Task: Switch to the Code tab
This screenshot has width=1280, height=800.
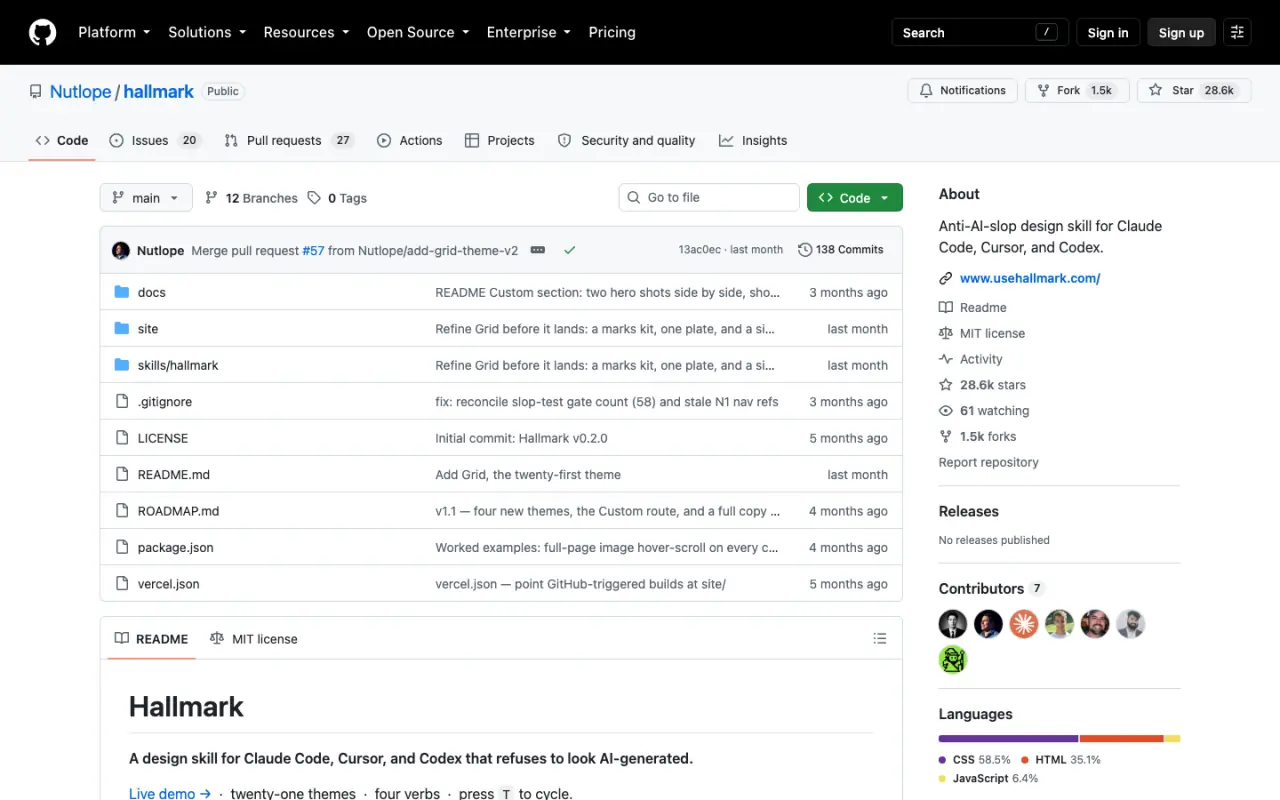Action: (x=62, y=140)
